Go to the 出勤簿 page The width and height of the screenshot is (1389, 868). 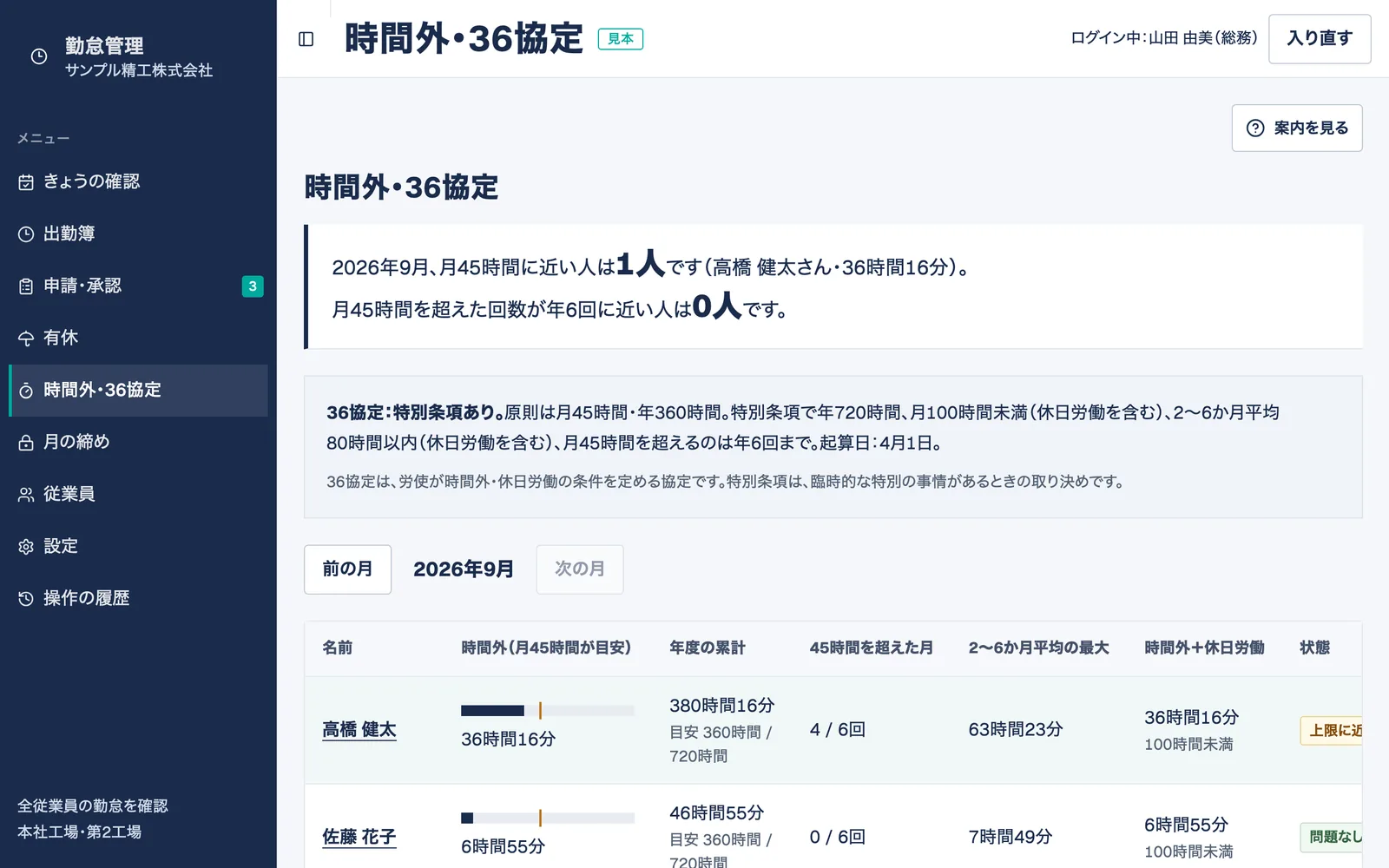[x=138, y=234]
